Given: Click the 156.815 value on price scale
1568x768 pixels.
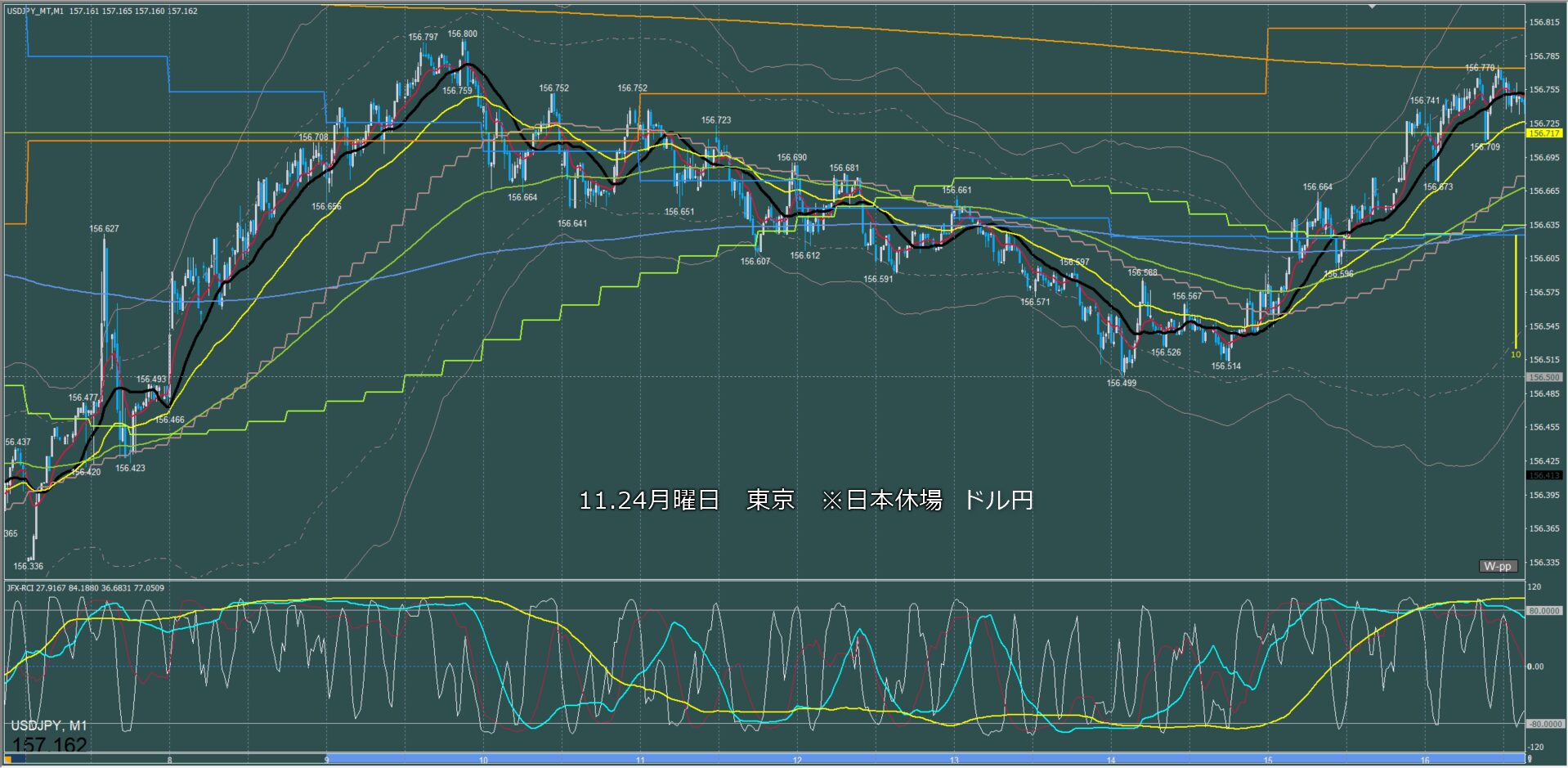Looking at the screenshot, I should point(1544,23).
